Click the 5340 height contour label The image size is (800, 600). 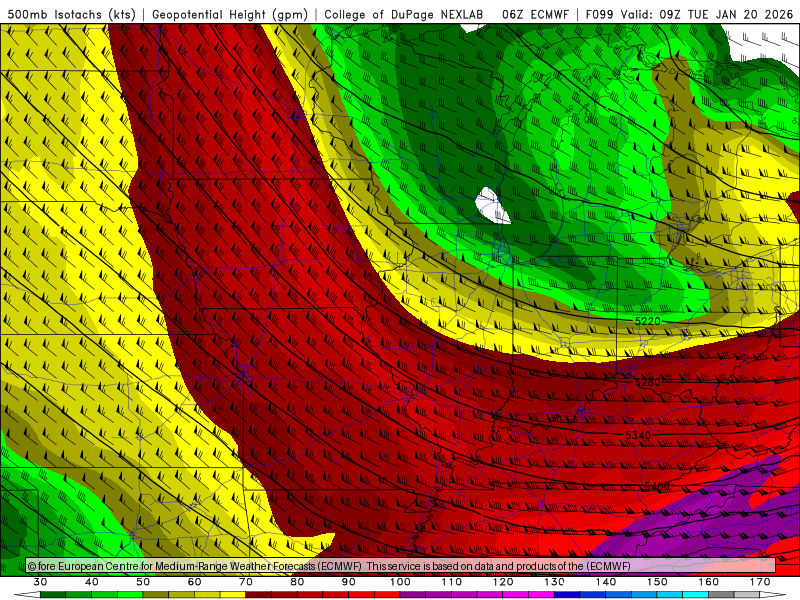coord(638,435)
